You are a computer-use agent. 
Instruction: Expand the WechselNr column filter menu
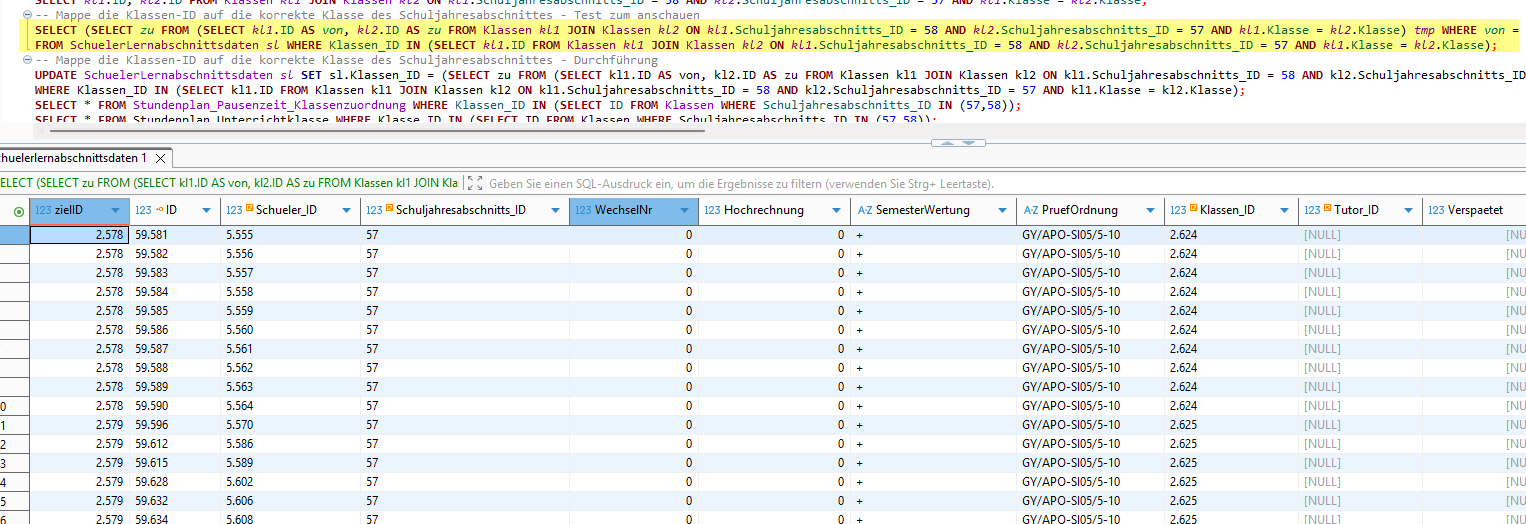(683, 210)
